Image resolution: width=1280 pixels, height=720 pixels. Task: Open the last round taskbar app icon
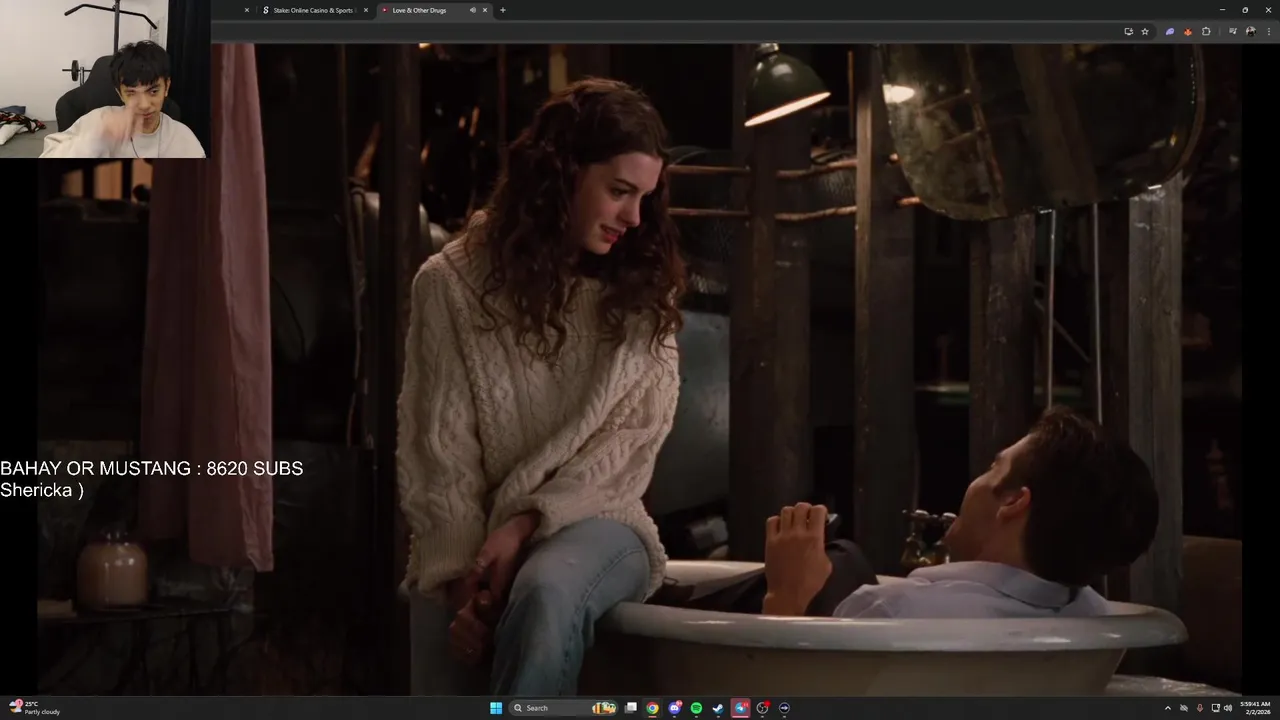[x=784, y=708]
